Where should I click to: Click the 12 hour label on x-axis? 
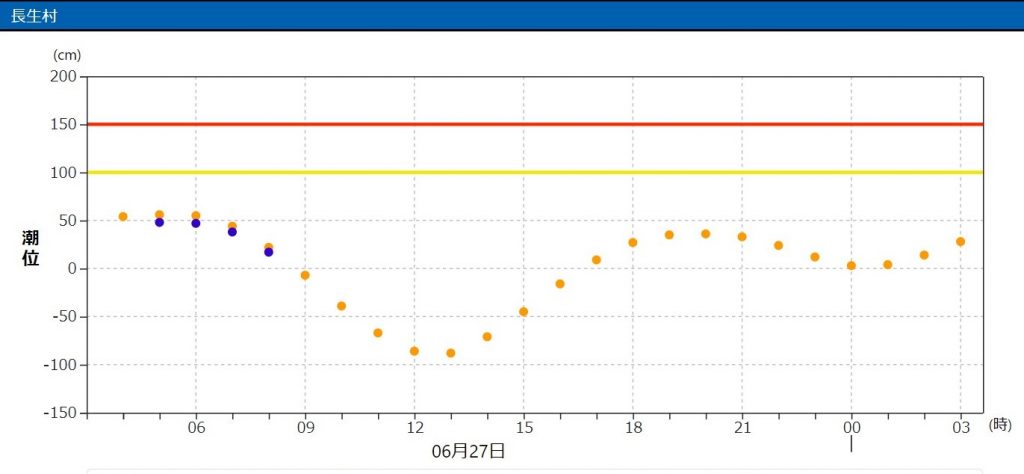[414, 428]
